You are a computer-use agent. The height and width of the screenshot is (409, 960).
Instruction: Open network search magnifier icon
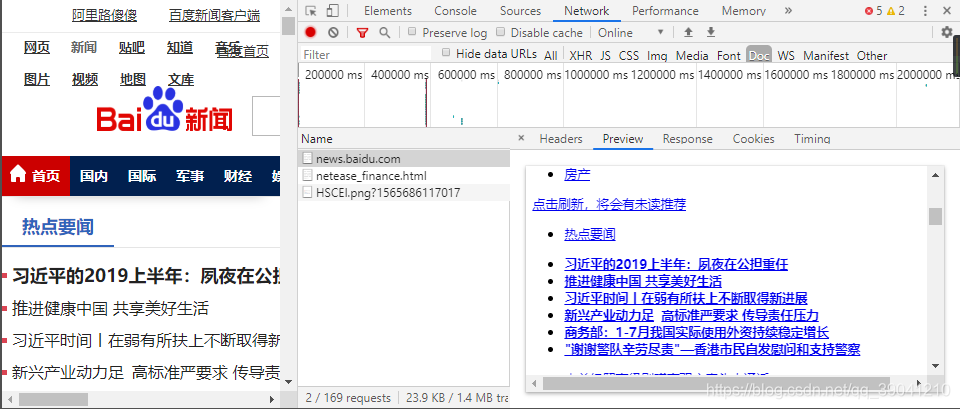pos(384,32)
